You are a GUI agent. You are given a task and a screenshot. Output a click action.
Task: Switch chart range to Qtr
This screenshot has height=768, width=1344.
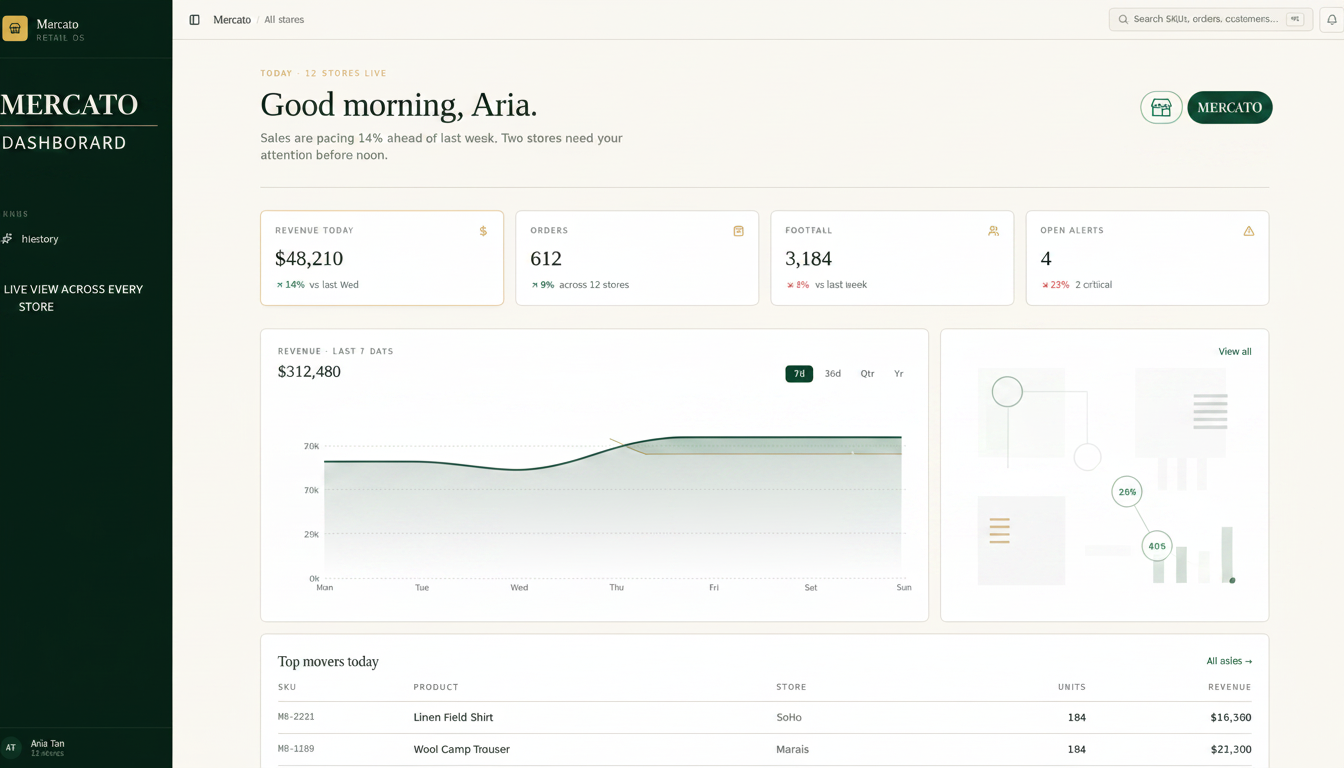(x=867, y=374)
